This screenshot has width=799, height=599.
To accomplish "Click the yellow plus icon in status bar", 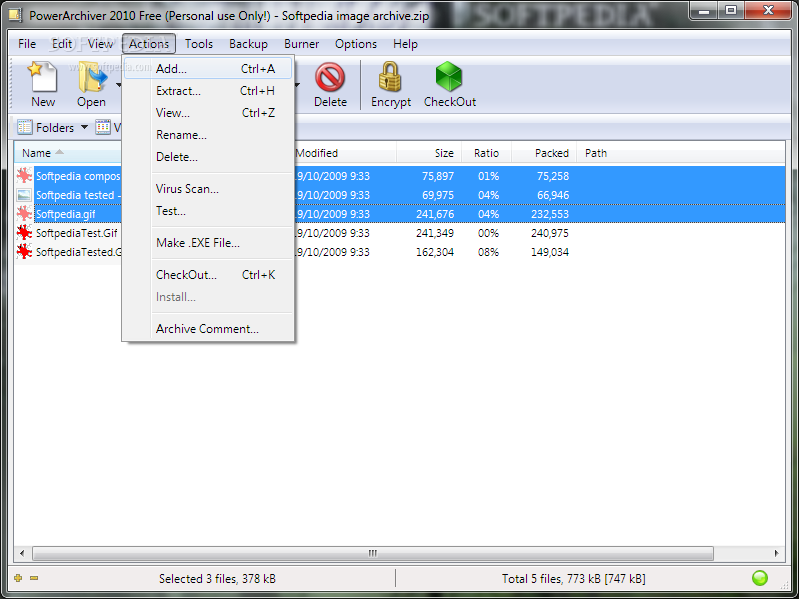I will [x=18, y=578].
